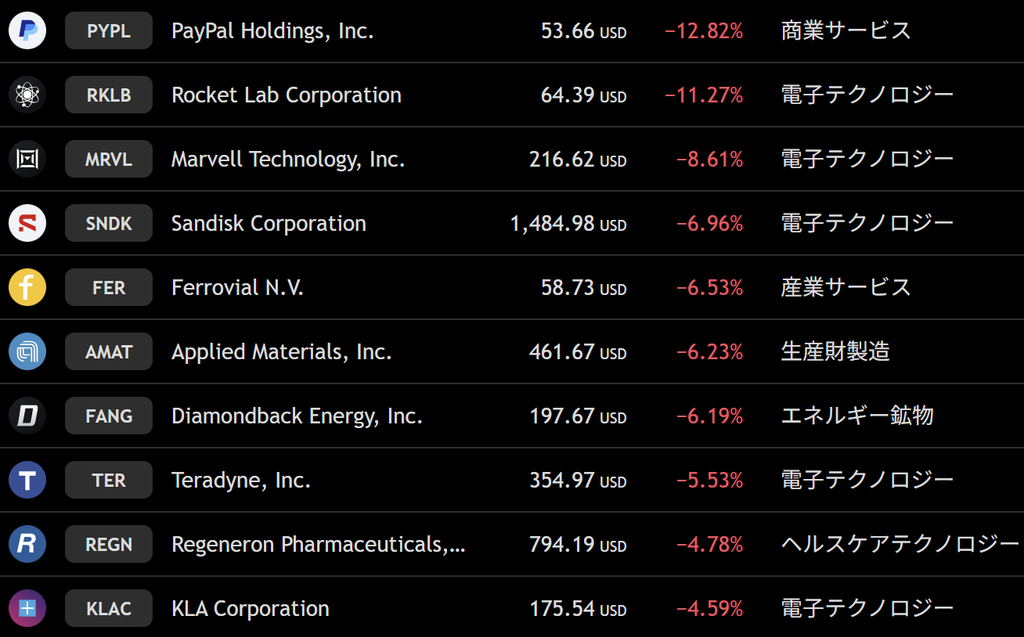Click the エネルギー鉱物 sector label
The image size is (1024, 637).
coord(857,416)
